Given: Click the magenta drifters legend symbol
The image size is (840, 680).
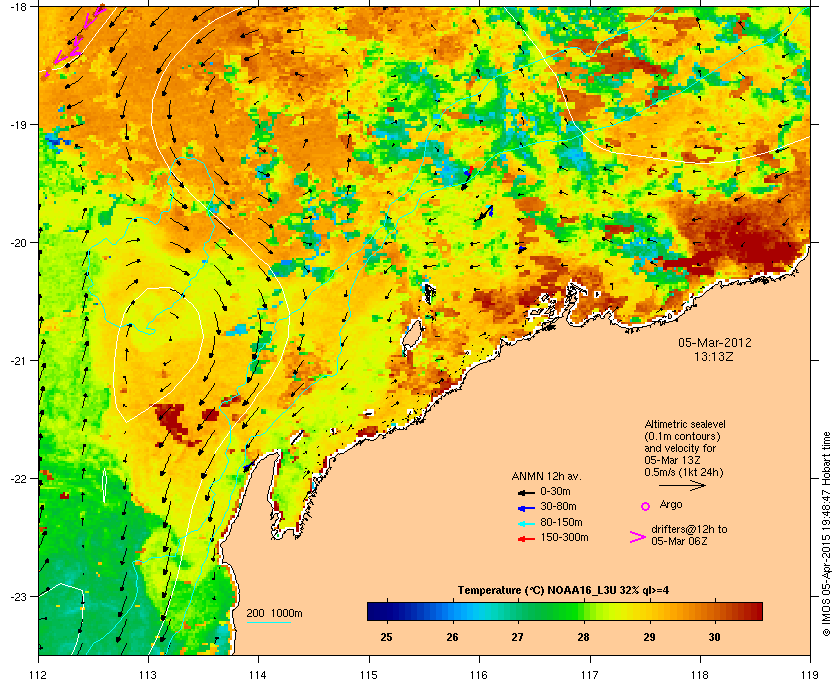Looking at the screenshot, I should [x=638, y=537].
